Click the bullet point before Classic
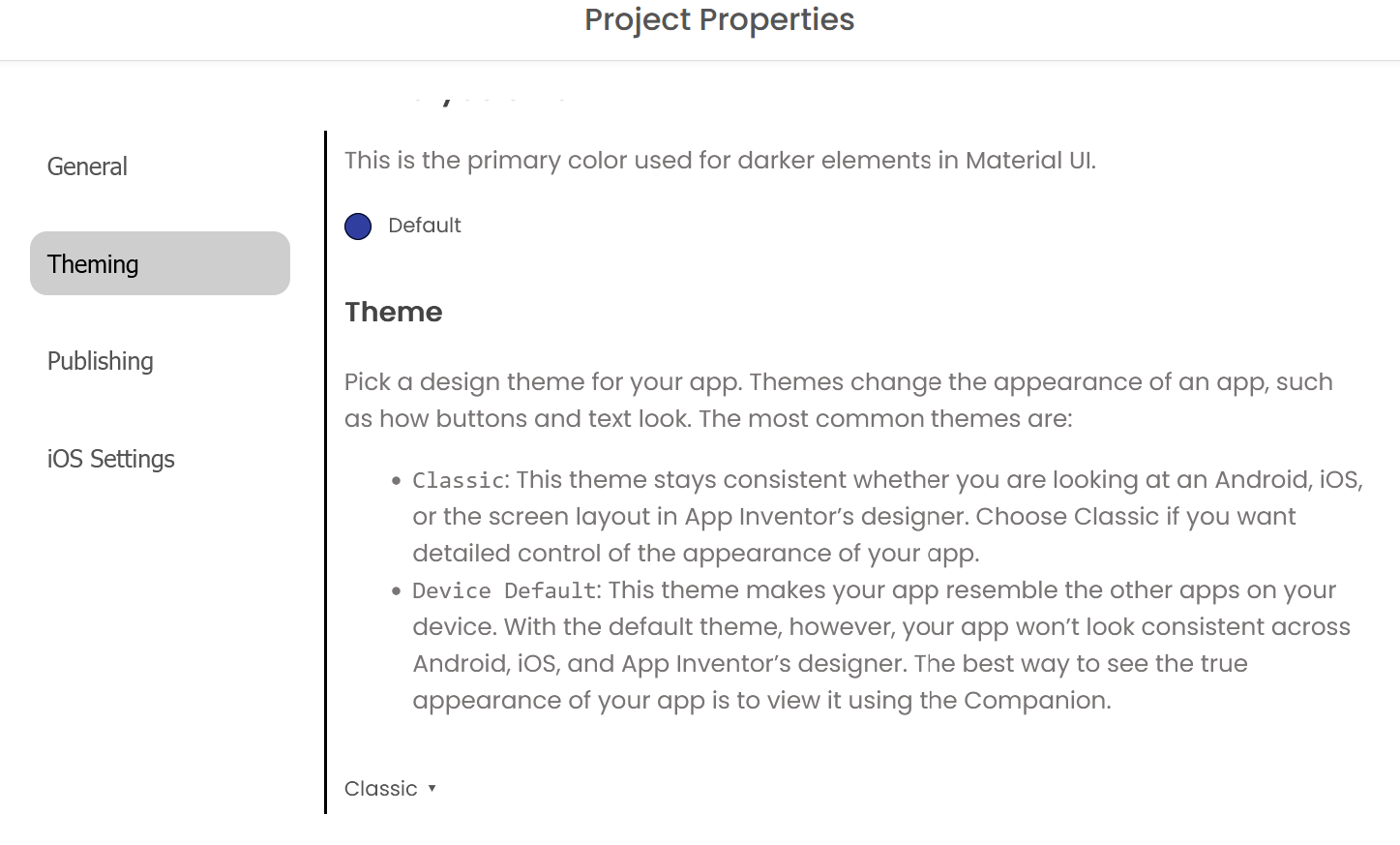Viewport: 1400px width, 845px height. 397,480
